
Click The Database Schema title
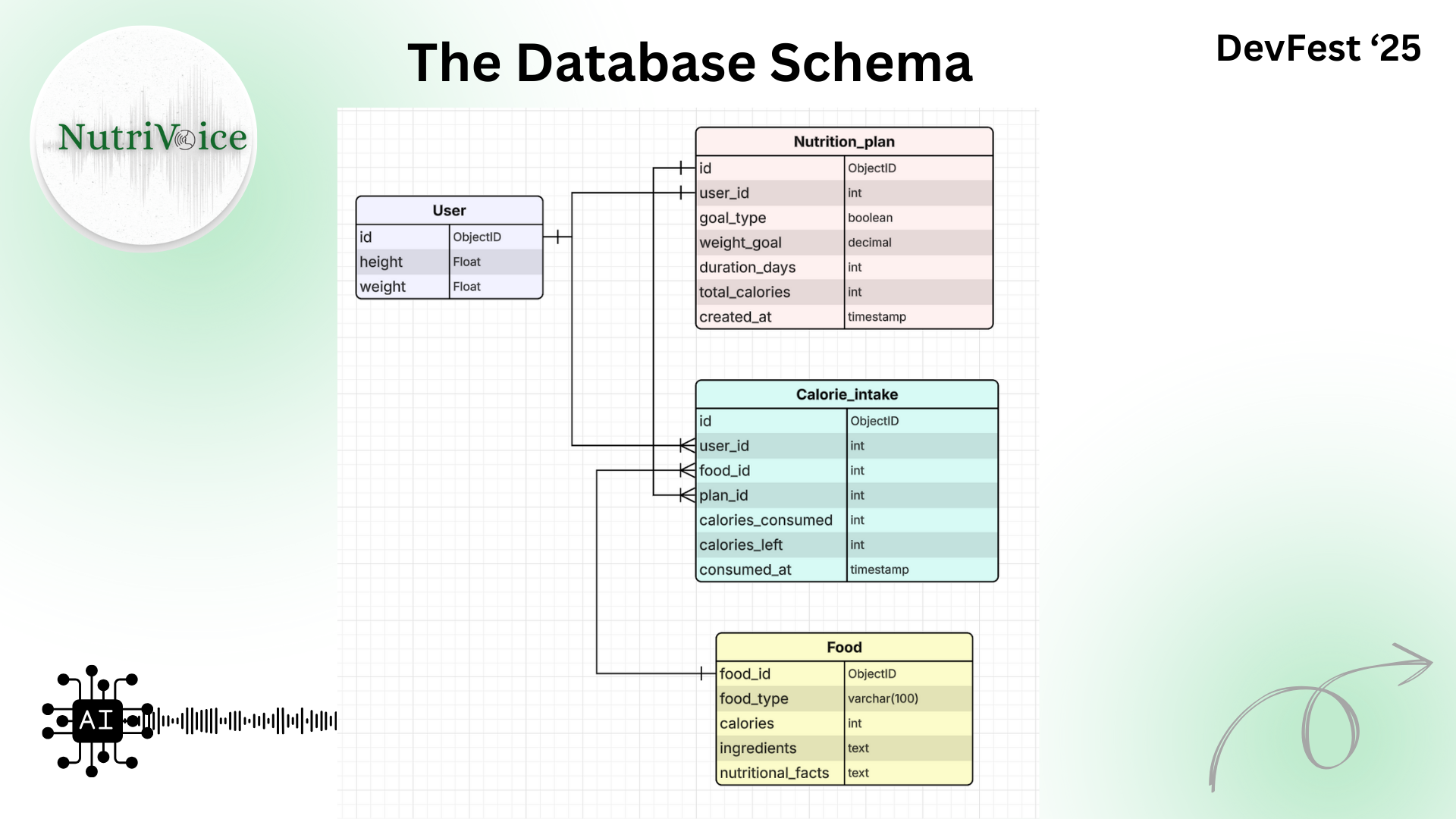(689, 62)
